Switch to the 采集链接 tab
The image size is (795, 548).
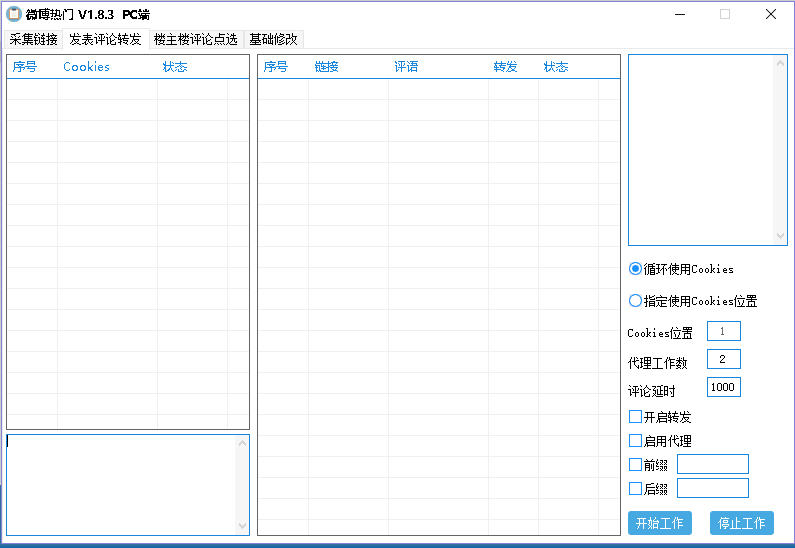[33, 40]
